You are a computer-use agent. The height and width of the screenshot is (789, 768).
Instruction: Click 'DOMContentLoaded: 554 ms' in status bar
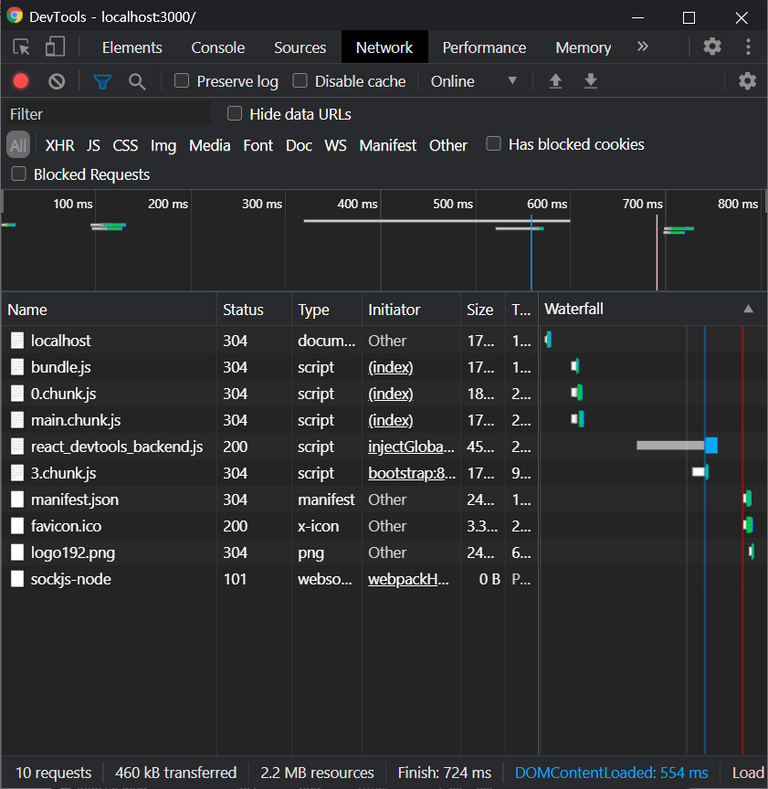click(611, 772)
